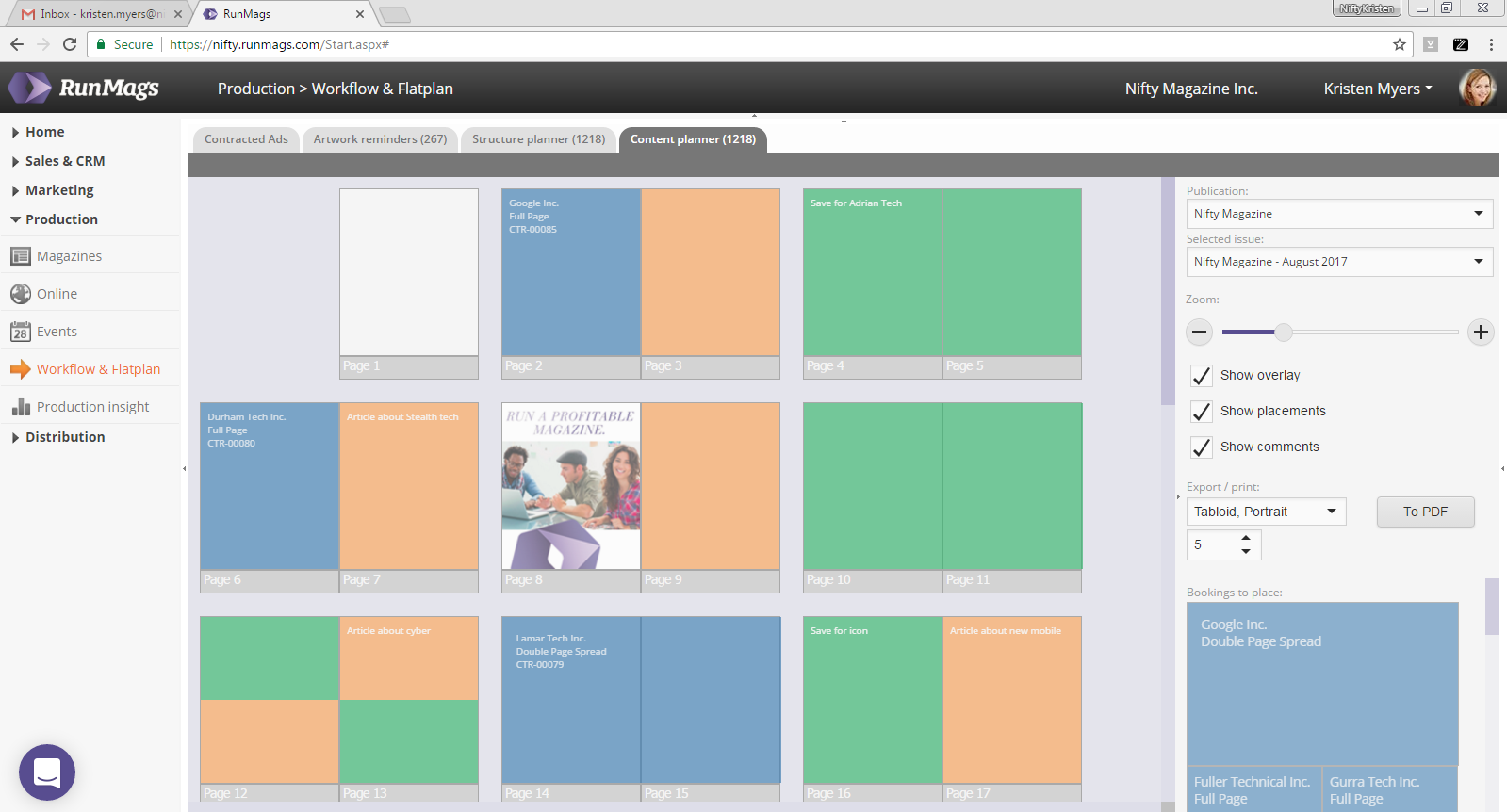
Task: Open the Events calendar icon
Action: 21,332
